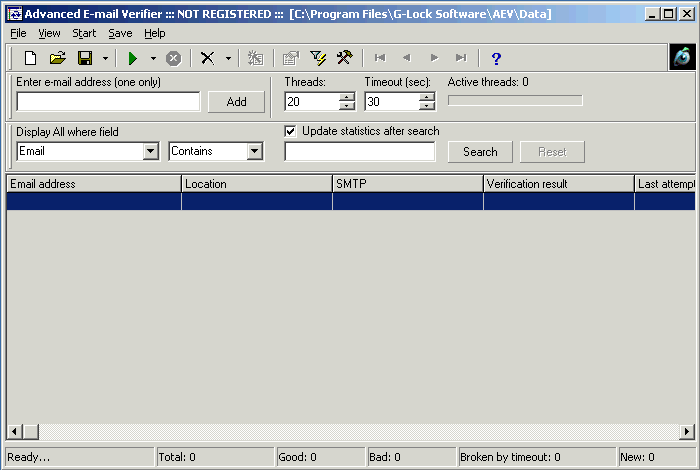Close the Advanced E-mail Verifier window
Screen dimensions: 700x470
coord(687,14)
